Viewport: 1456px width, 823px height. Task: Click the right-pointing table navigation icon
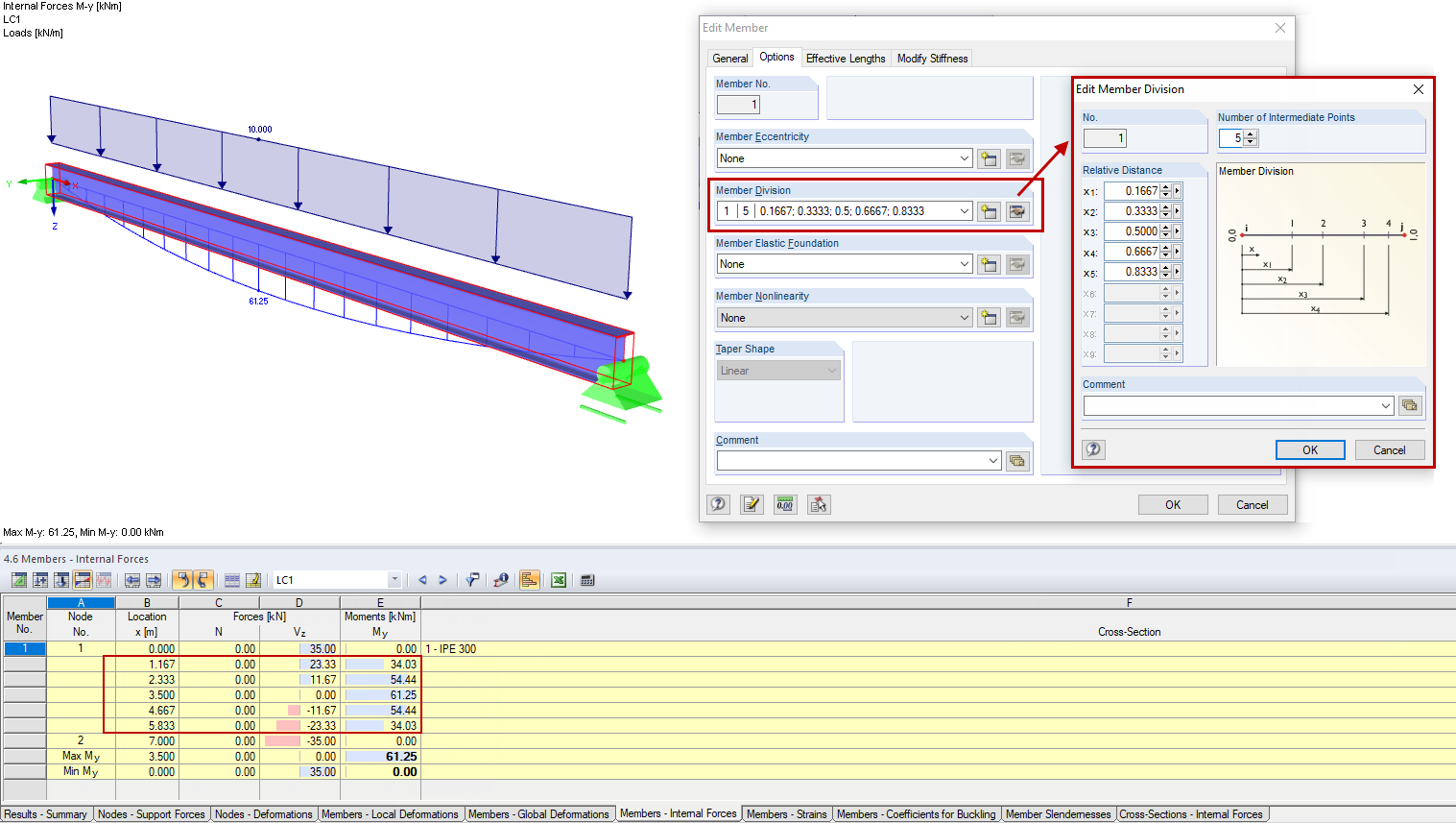point(154,580)
